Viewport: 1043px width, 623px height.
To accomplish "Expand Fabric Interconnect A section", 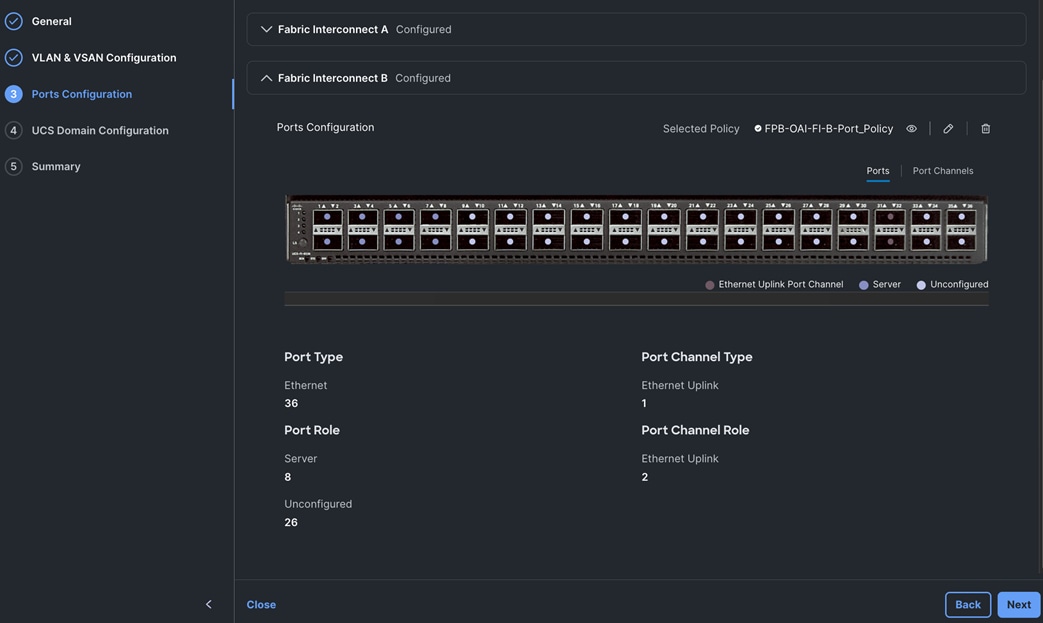I will (266, 29).
